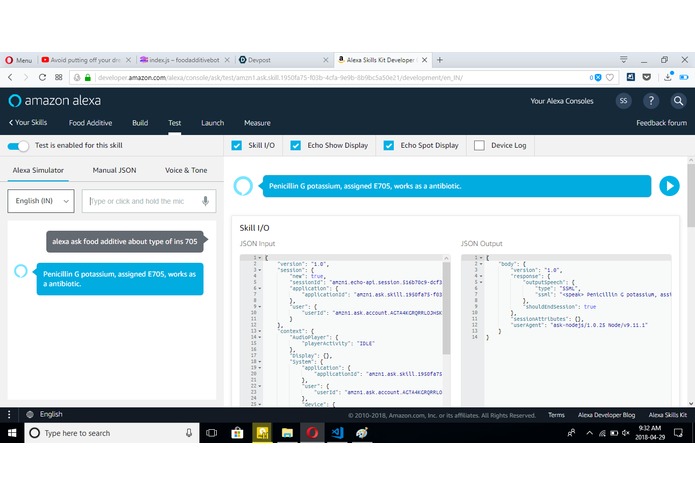This screenshot has height=494, width=695.
Task: Open the Launch section
Action: (x=212, y=123)
